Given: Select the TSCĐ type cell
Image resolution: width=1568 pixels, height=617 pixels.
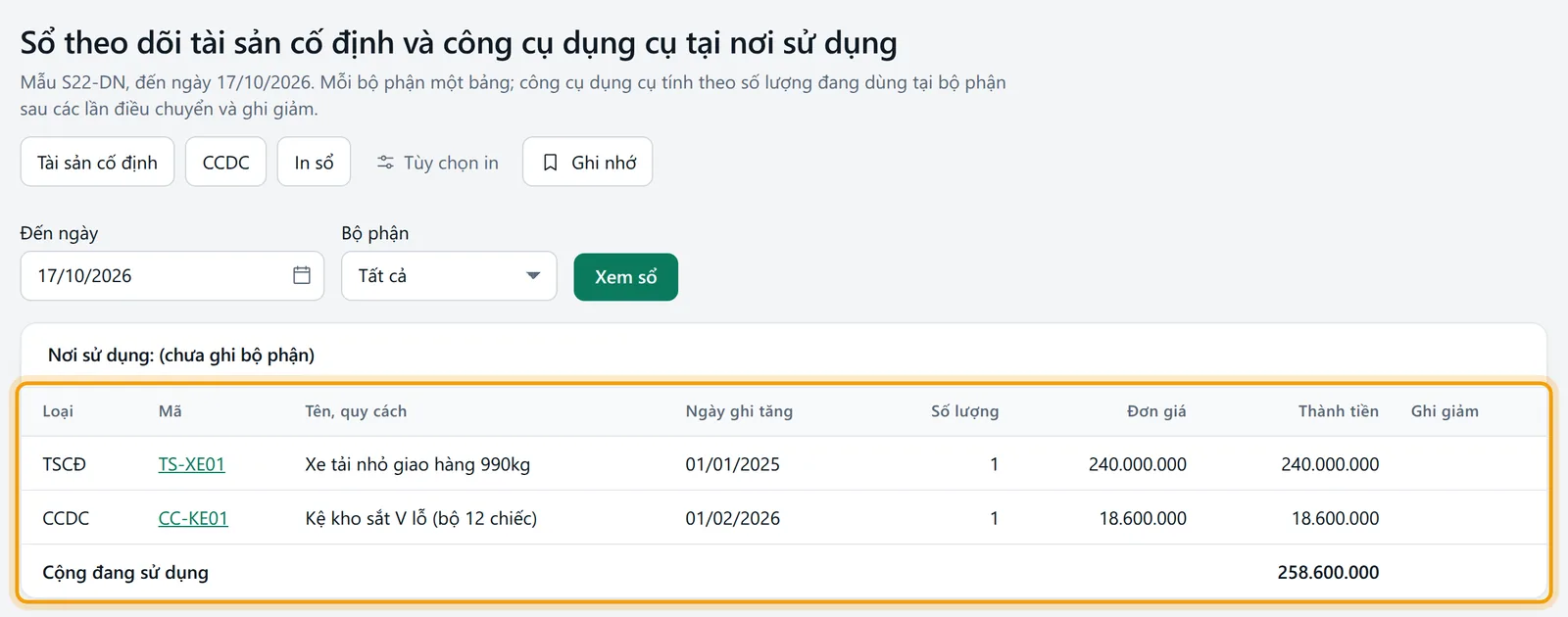Looking at the screenshot, I should tap(65, 464).
